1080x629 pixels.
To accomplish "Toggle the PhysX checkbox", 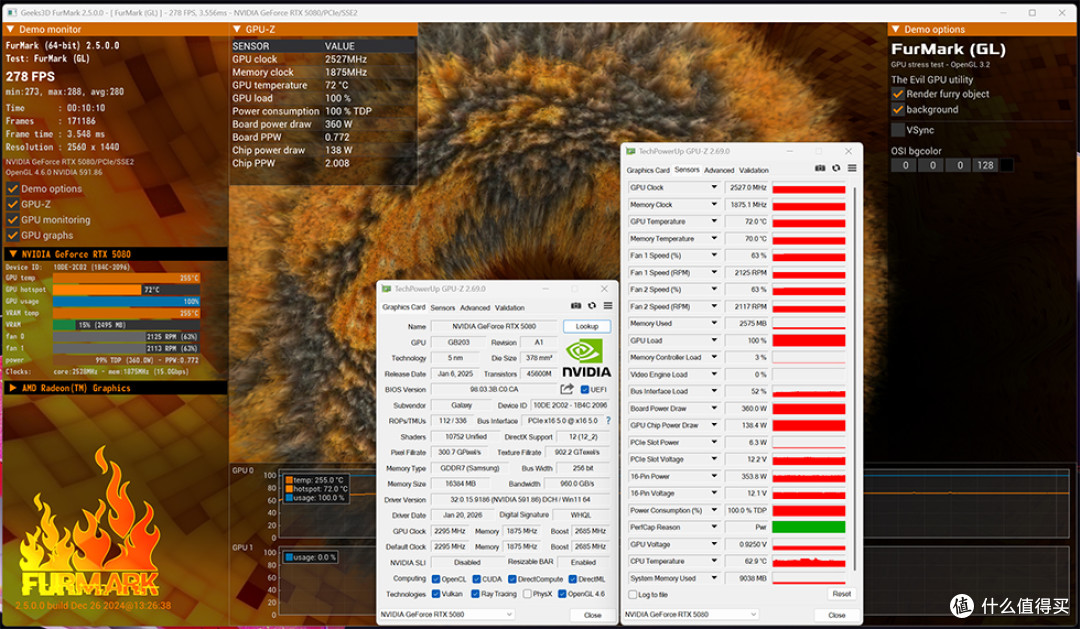I will (527, 594).
